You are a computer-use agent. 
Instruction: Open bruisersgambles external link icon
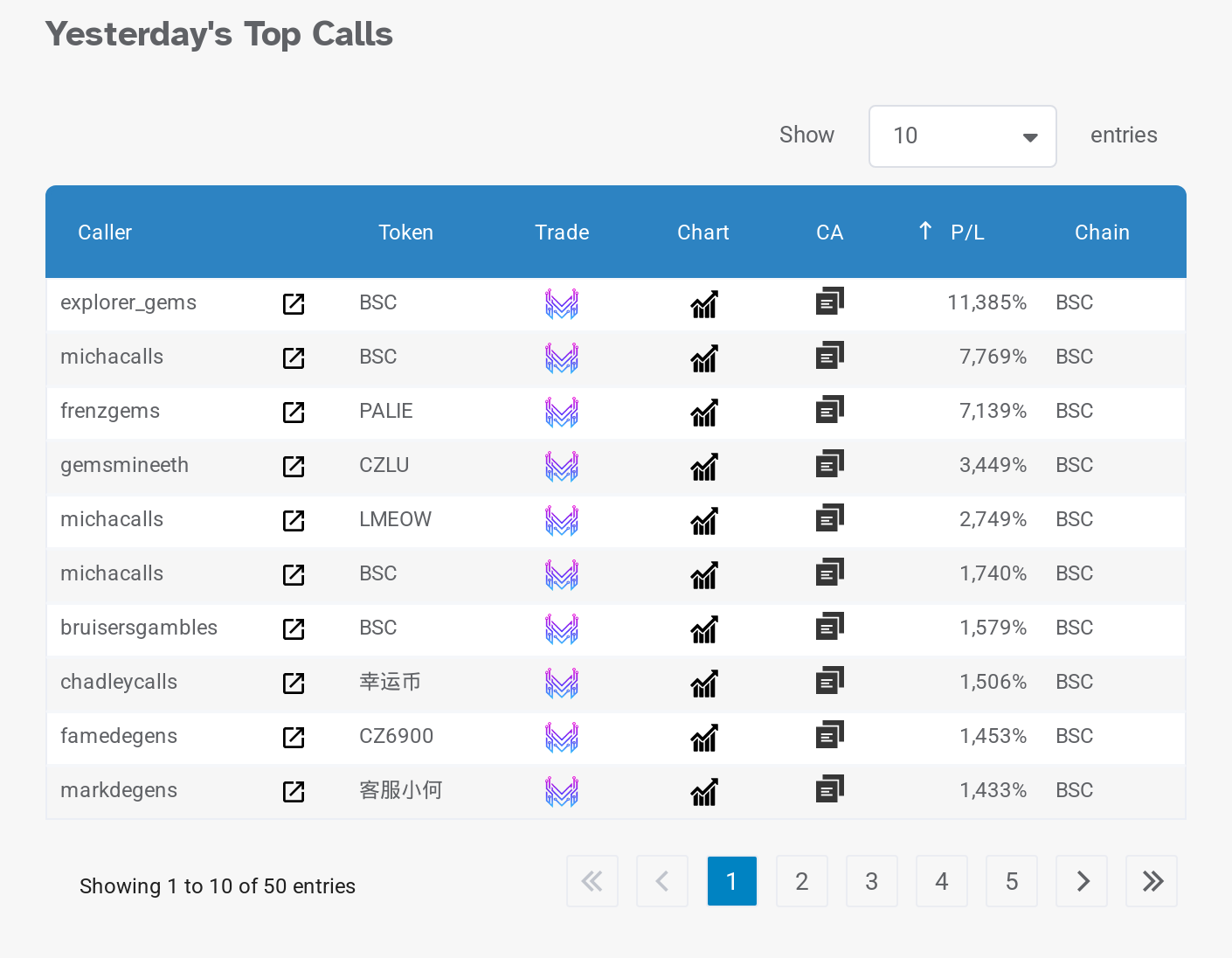294,628
